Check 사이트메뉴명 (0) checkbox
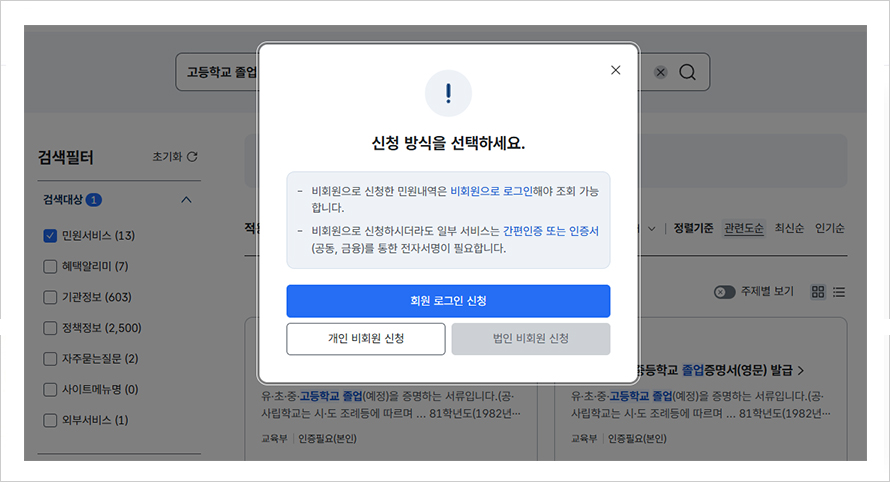Image resolution: width=890 pixels, height=491 pixels. (x=50, y=389)
